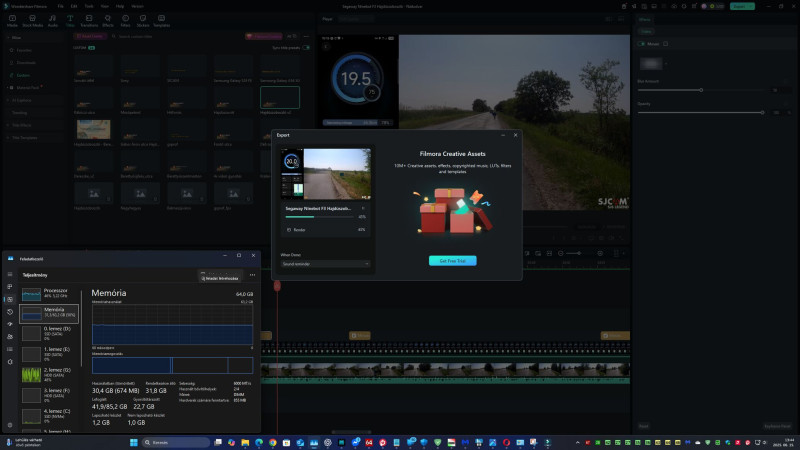Click timeline zoom out minus icon
Screen dimensions: 800x450
coord(561,253)
